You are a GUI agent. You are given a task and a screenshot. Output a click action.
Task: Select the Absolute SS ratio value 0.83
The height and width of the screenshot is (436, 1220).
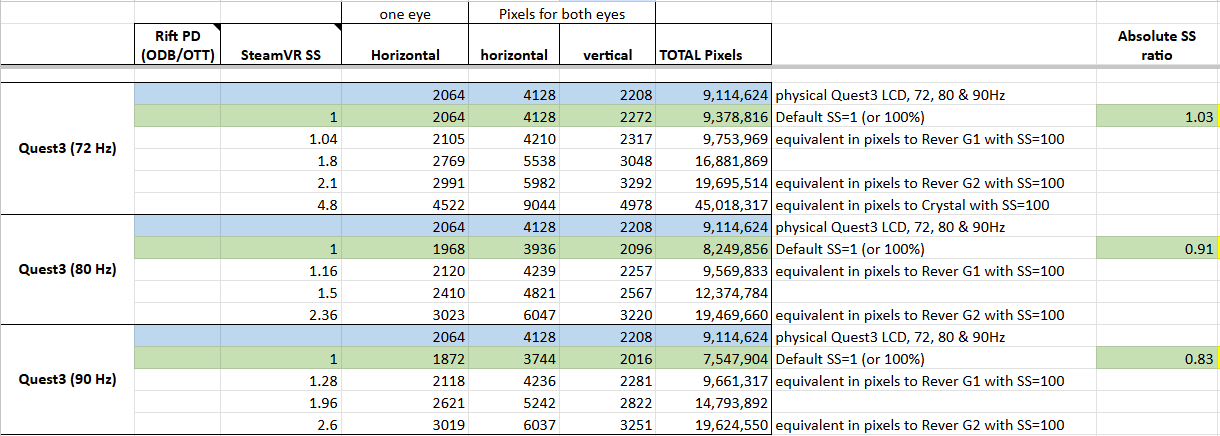pos(1158,359)
